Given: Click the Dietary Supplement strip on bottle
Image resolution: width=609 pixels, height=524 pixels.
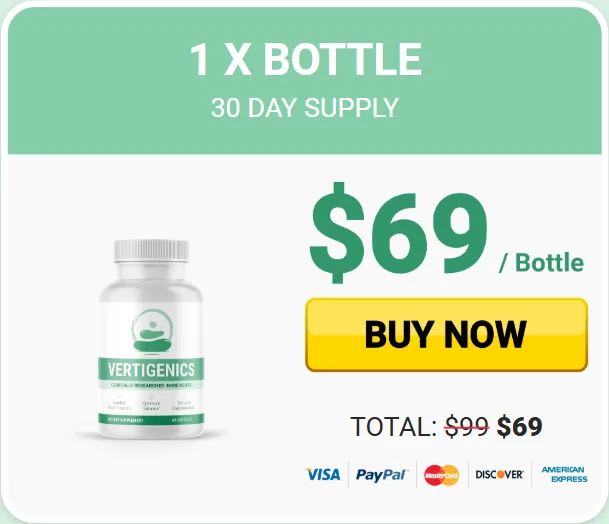Looking at the screenshot, I should point(151,420).
